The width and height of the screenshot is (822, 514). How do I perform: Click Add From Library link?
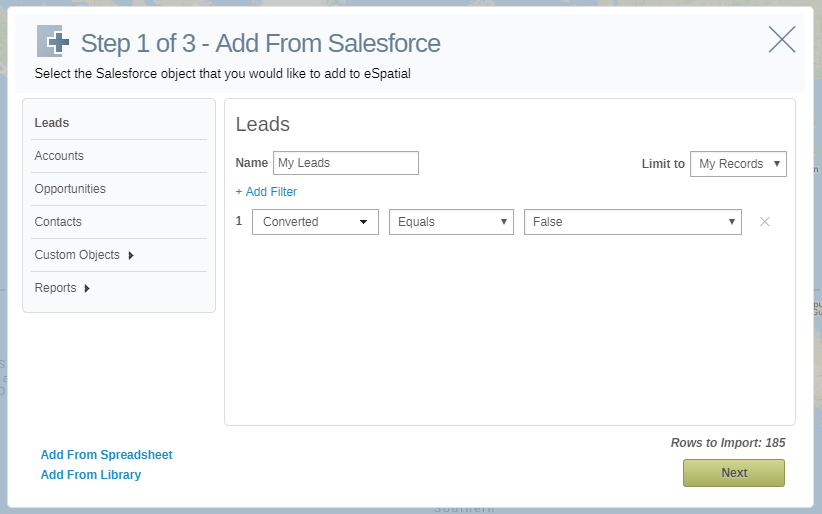(x=91, y=475)
